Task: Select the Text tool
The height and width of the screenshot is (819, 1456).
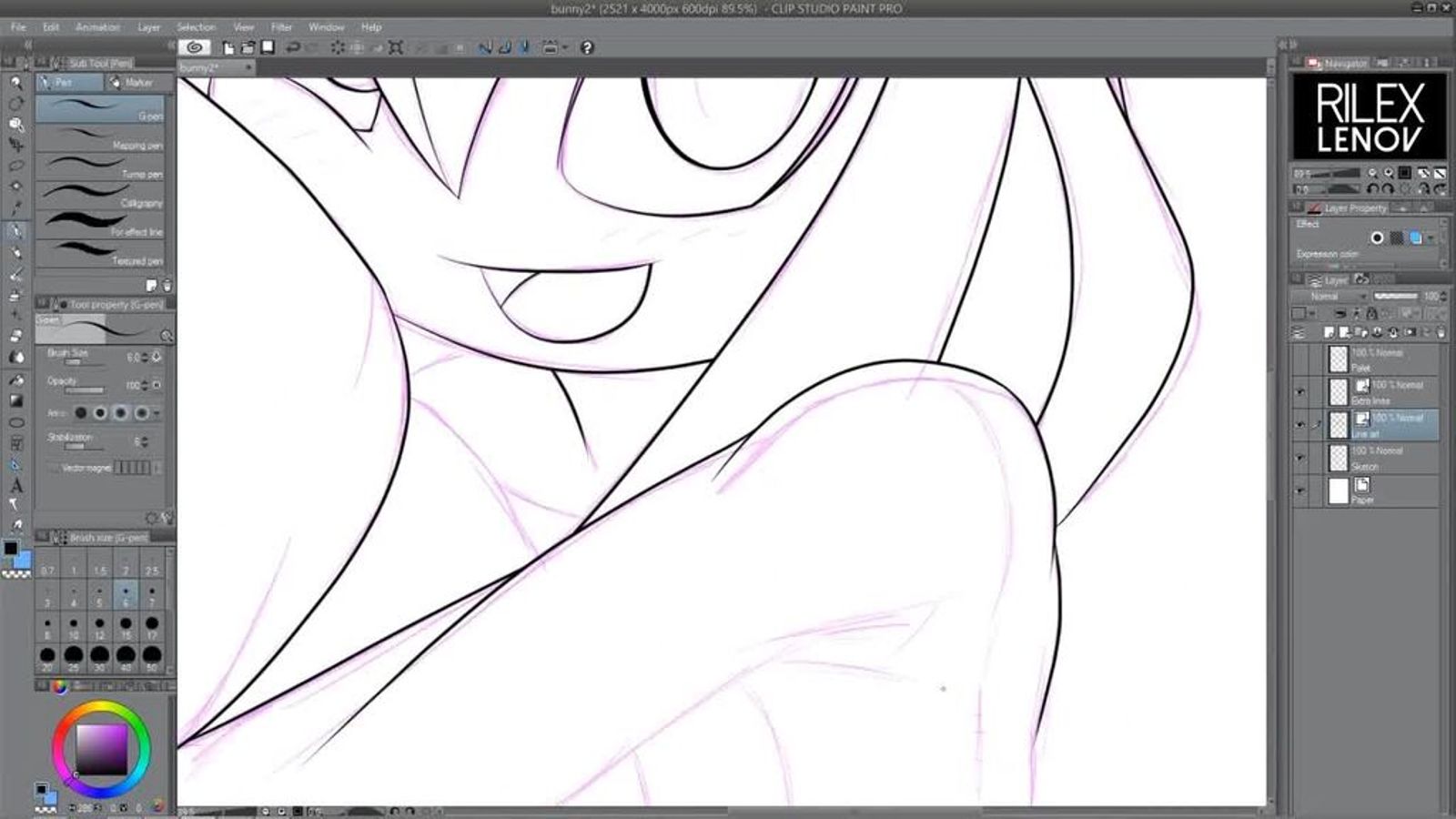Action: (x=15, y=486)
